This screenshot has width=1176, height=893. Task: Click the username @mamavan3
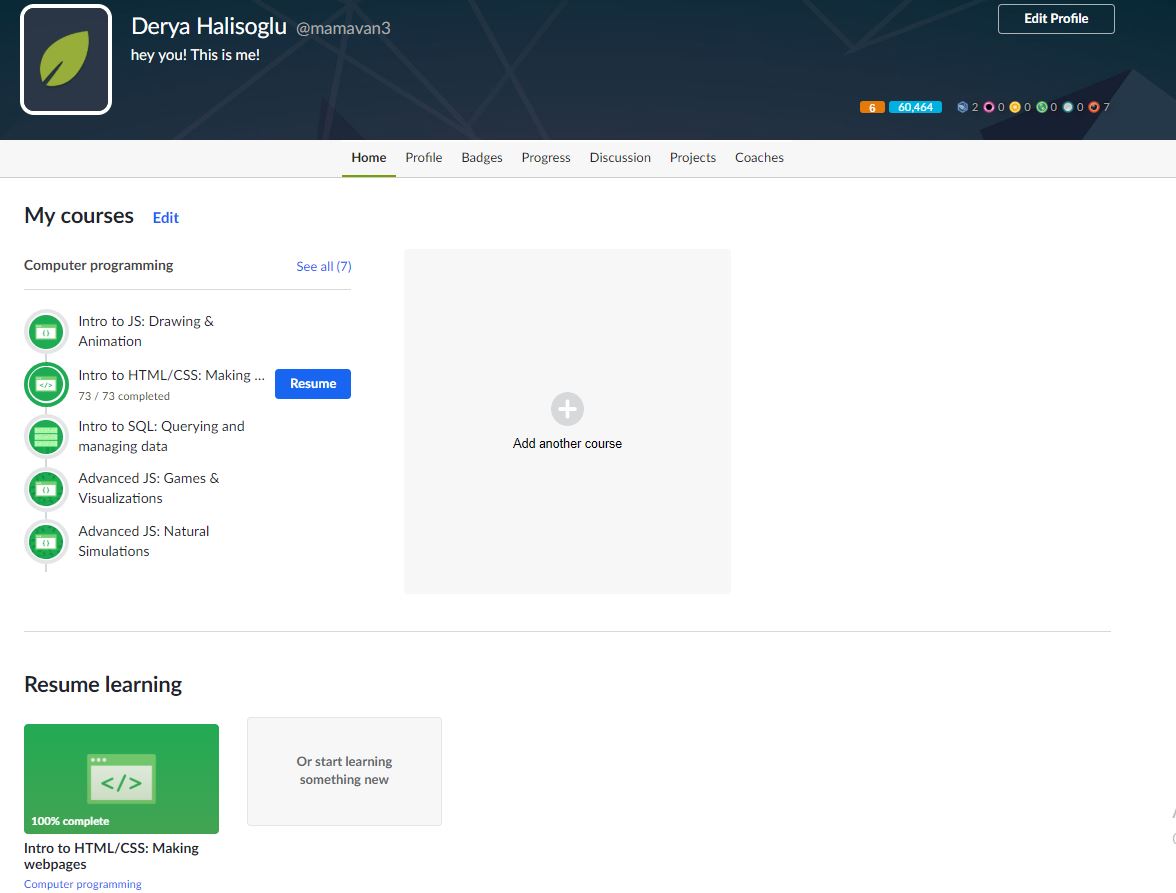pos(343,28)
